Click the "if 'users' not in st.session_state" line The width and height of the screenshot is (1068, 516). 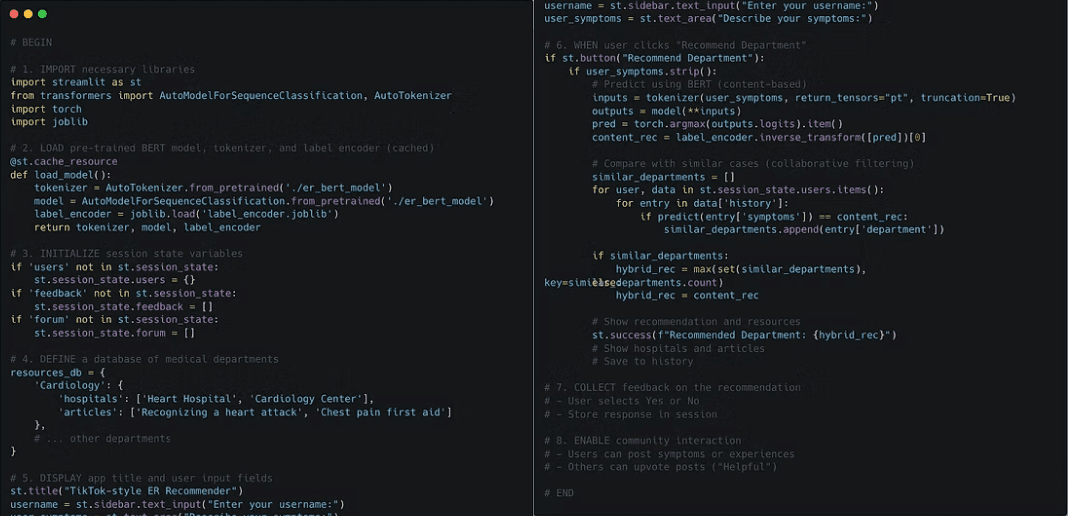114,267
